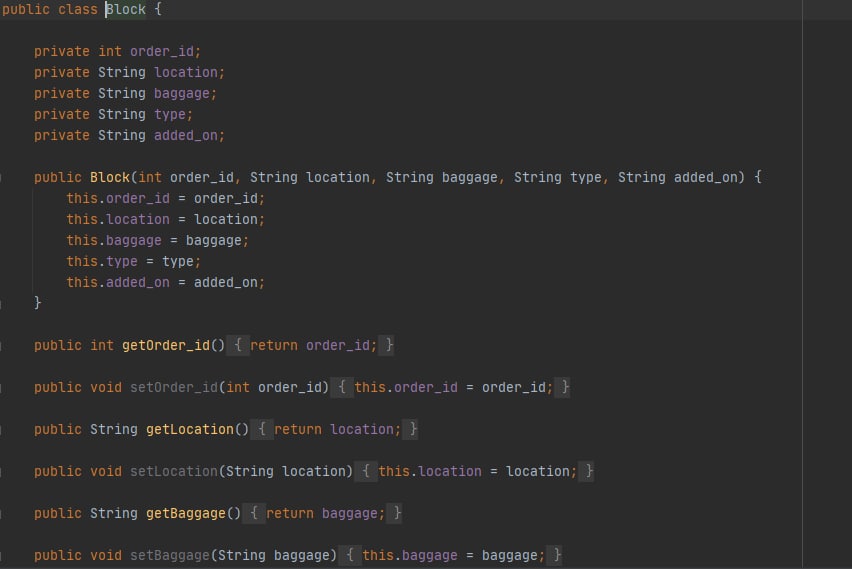This screenshot has width=852, height=569.
Task: Click the line 'this.added_on = added_on;'
Action: coord(166,283)
